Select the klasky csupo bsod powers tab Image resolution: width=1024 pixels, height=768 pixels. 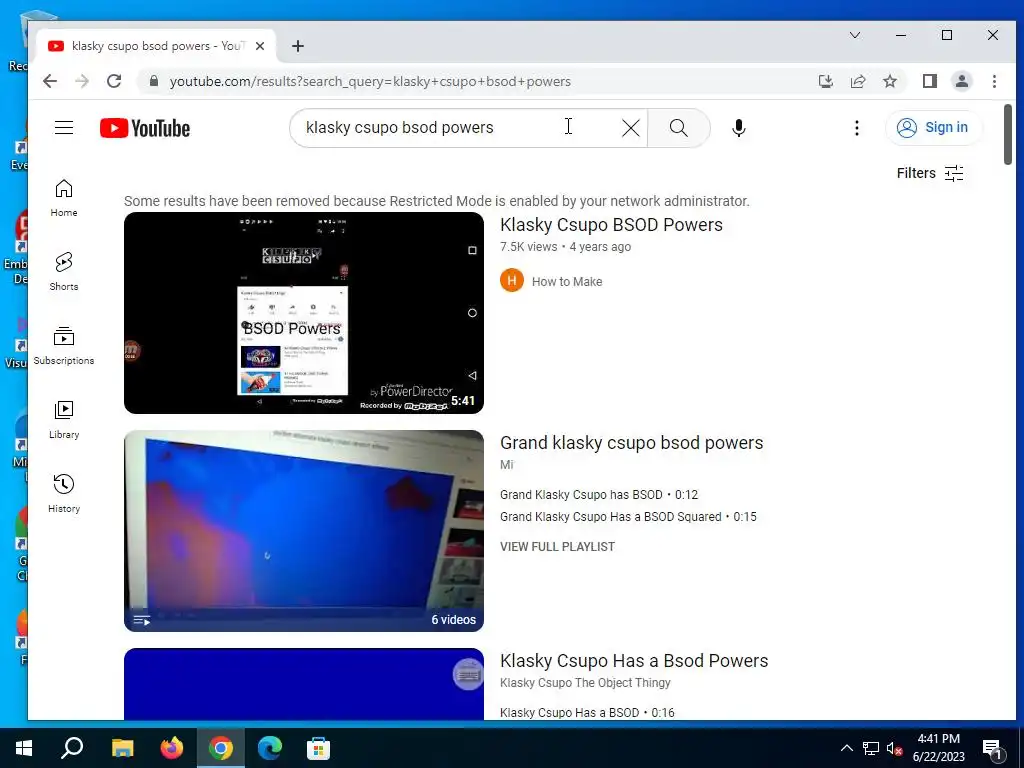coord(155,46)
